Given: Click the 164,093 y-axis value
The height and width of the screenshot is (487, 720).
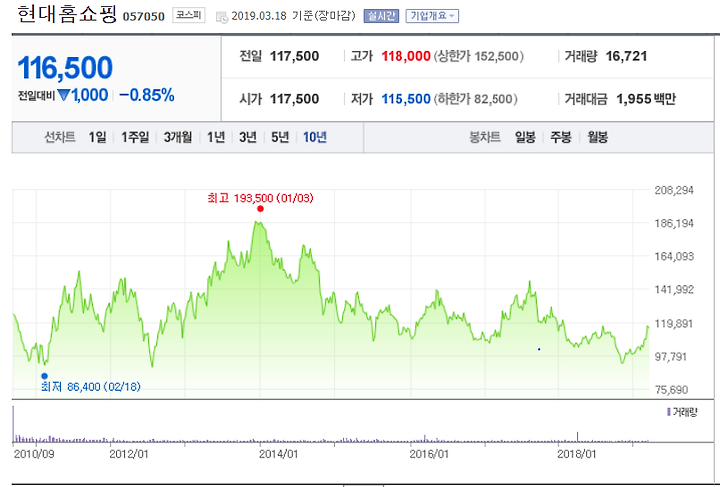Looking at the screenshot, I should tap(674, 256).
